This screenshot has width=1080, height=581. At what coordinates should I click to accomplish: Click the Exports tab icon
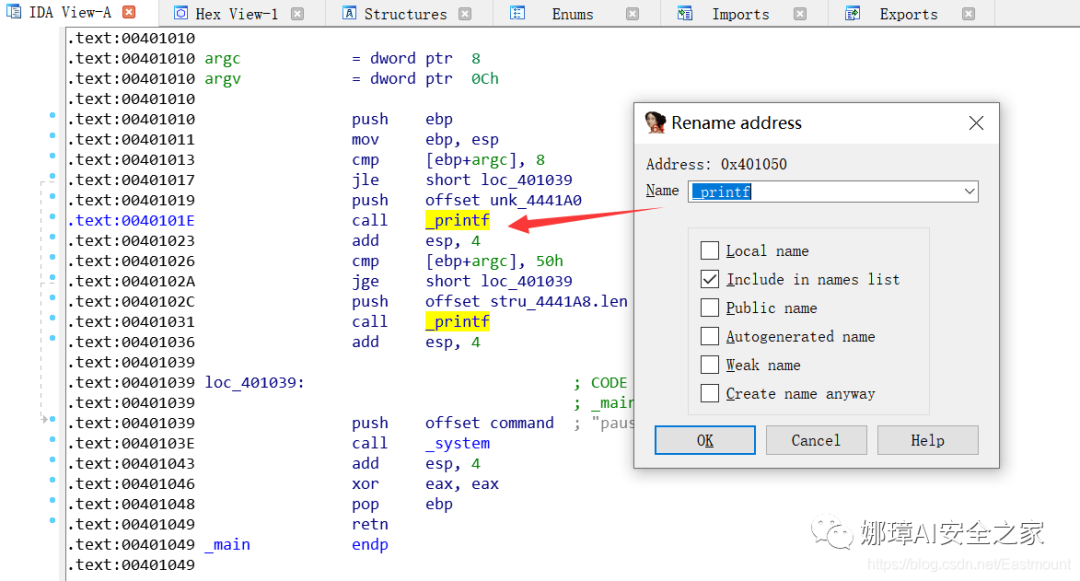(x=853, y=13)
